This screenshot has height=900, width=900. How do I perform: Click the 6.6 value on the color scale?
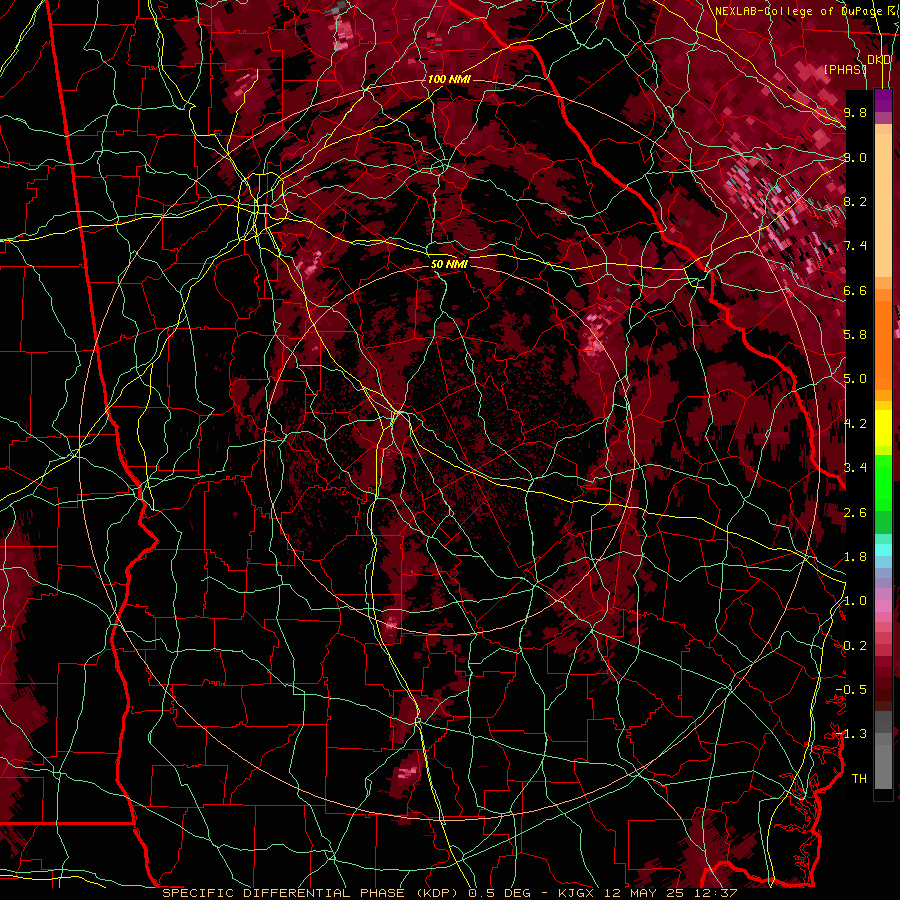click(855, 290)
